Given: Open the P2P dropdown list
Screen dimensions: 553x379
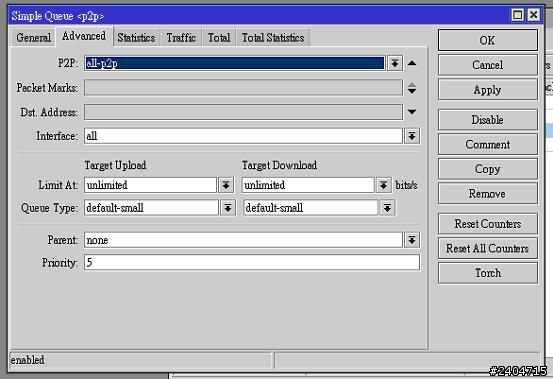Looking at the screenshot, I should [x=395, y=63].
